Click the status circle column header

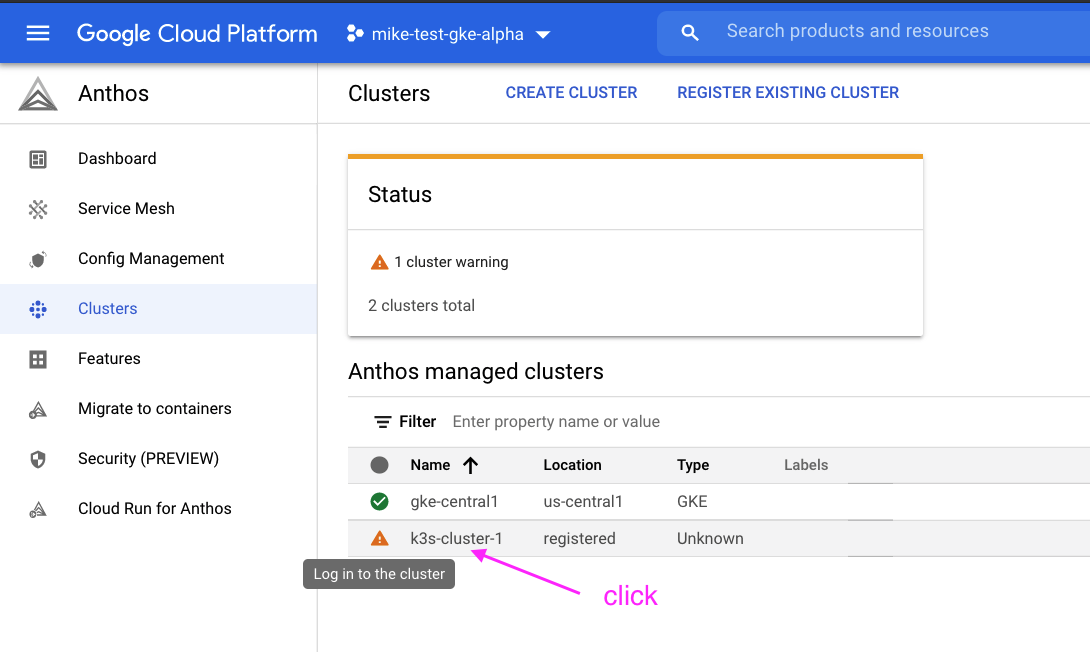click(x=380, y=465)
